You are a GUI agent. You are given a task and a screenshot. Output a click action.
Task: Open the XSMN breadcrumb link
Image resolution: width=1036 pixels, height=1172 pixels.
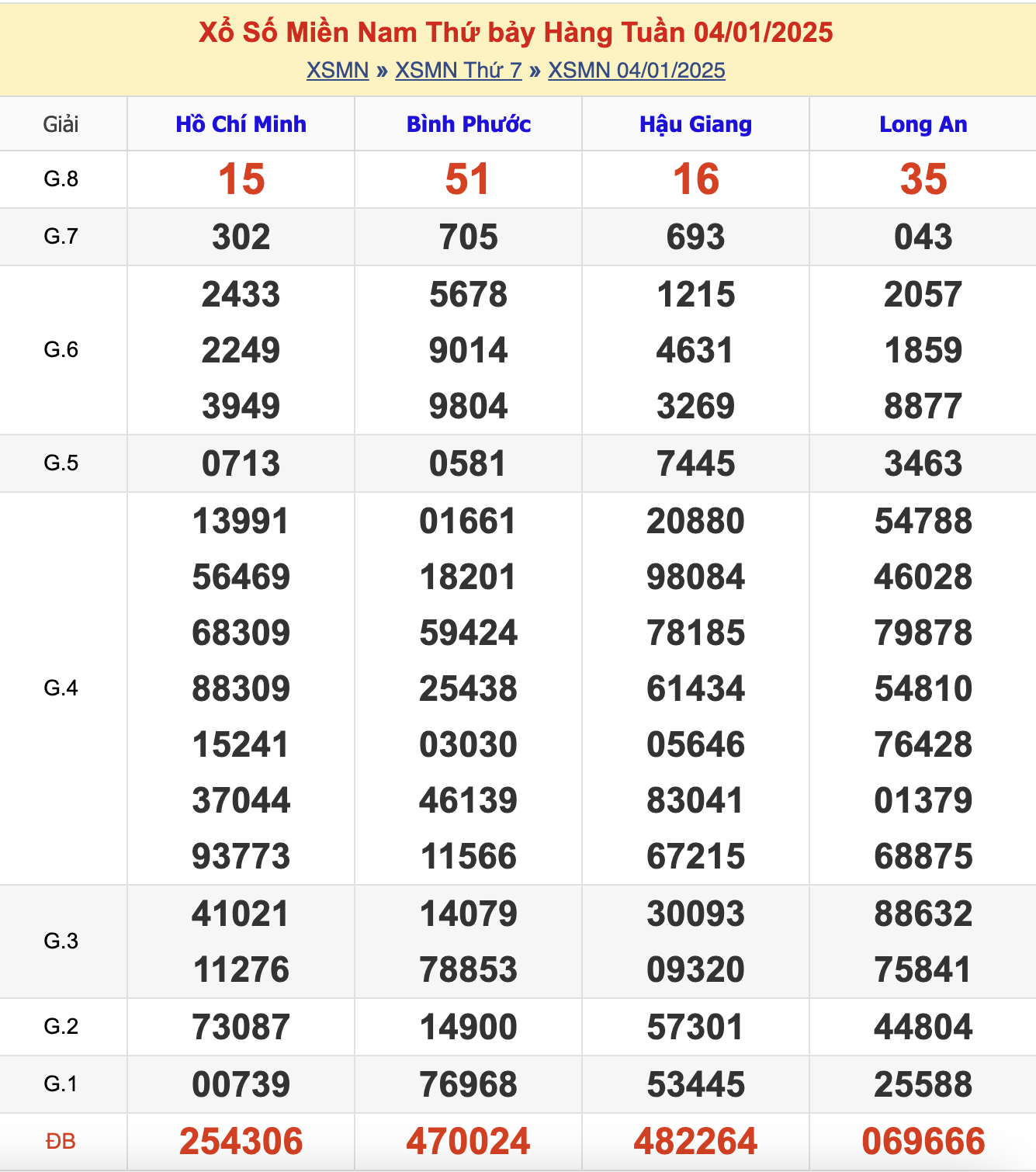[x=338, y=70]
